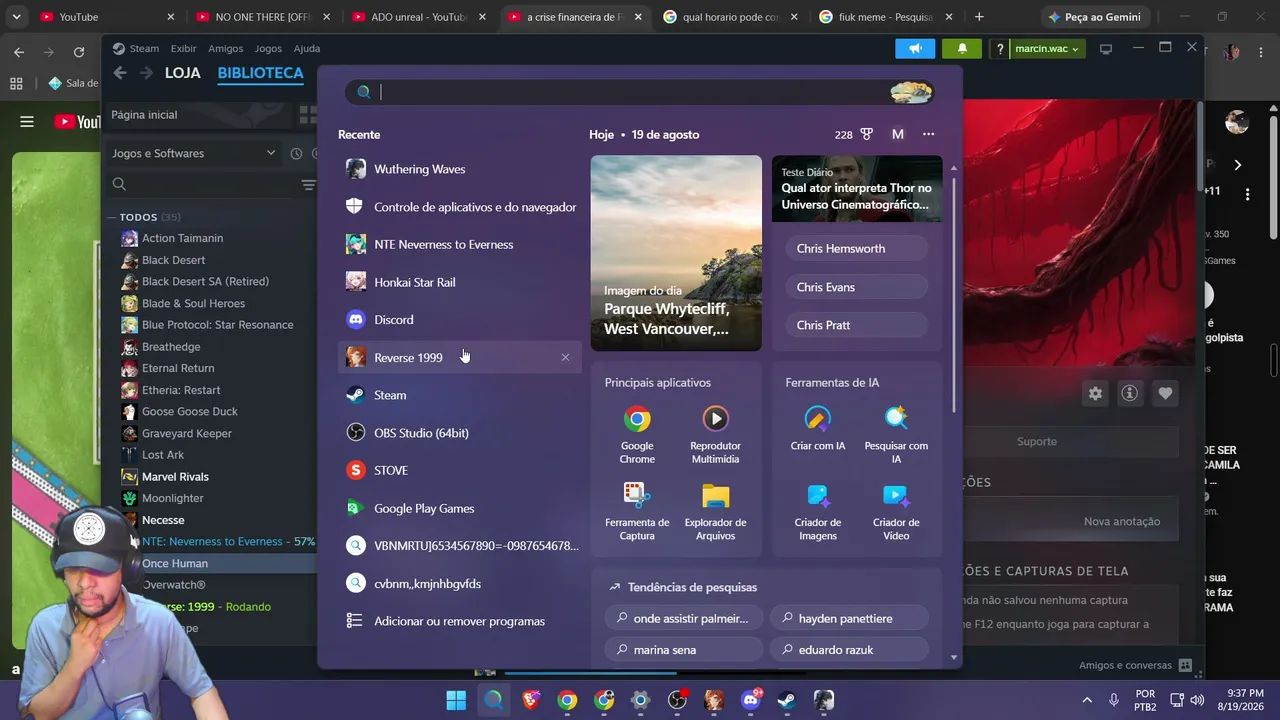Open Pesquisar com IA tool
This screenshot has height=720, width=1280.
(x=896, y=435)
